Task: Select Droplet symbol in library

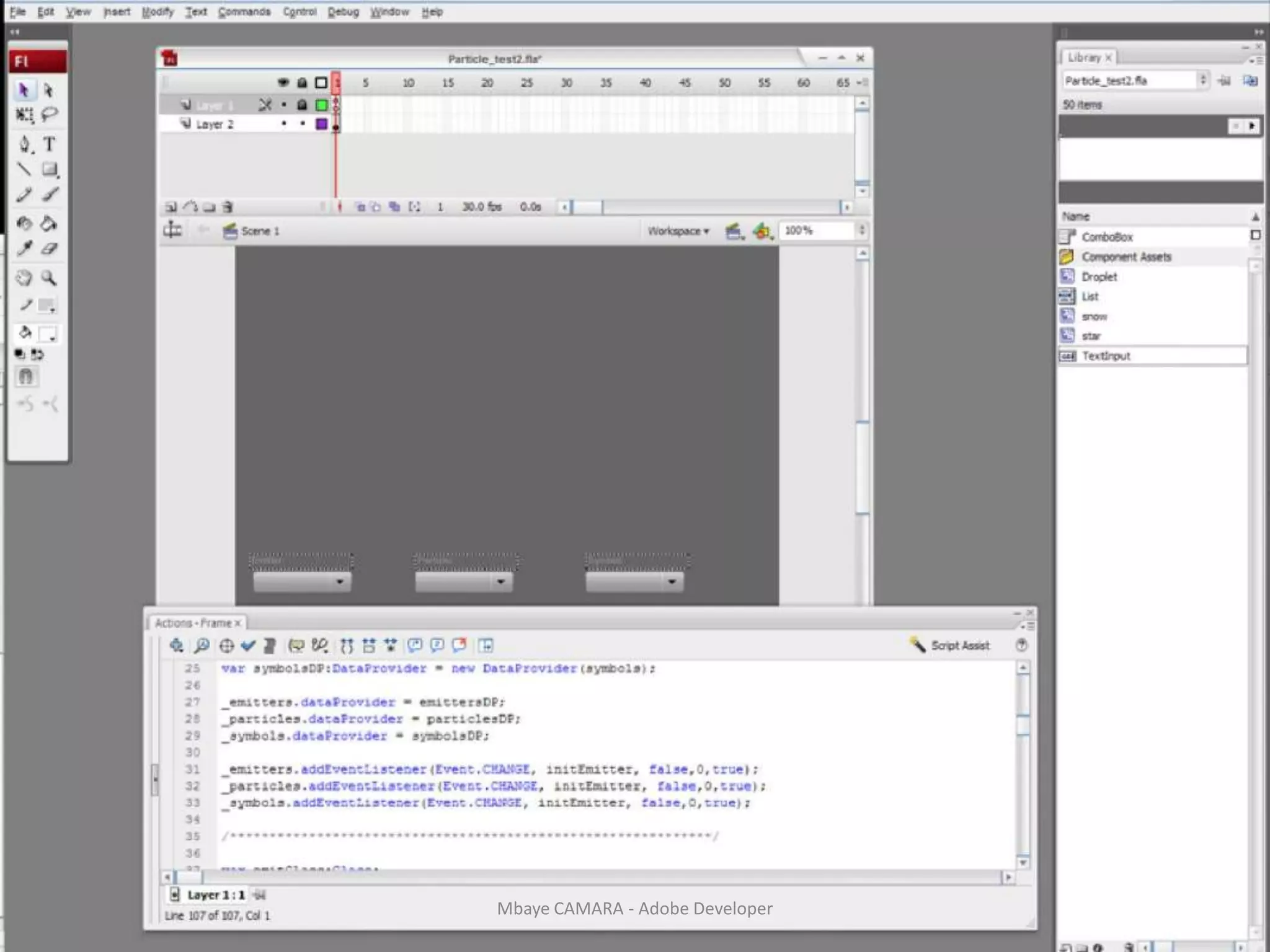Action: tap(1099, 276)
